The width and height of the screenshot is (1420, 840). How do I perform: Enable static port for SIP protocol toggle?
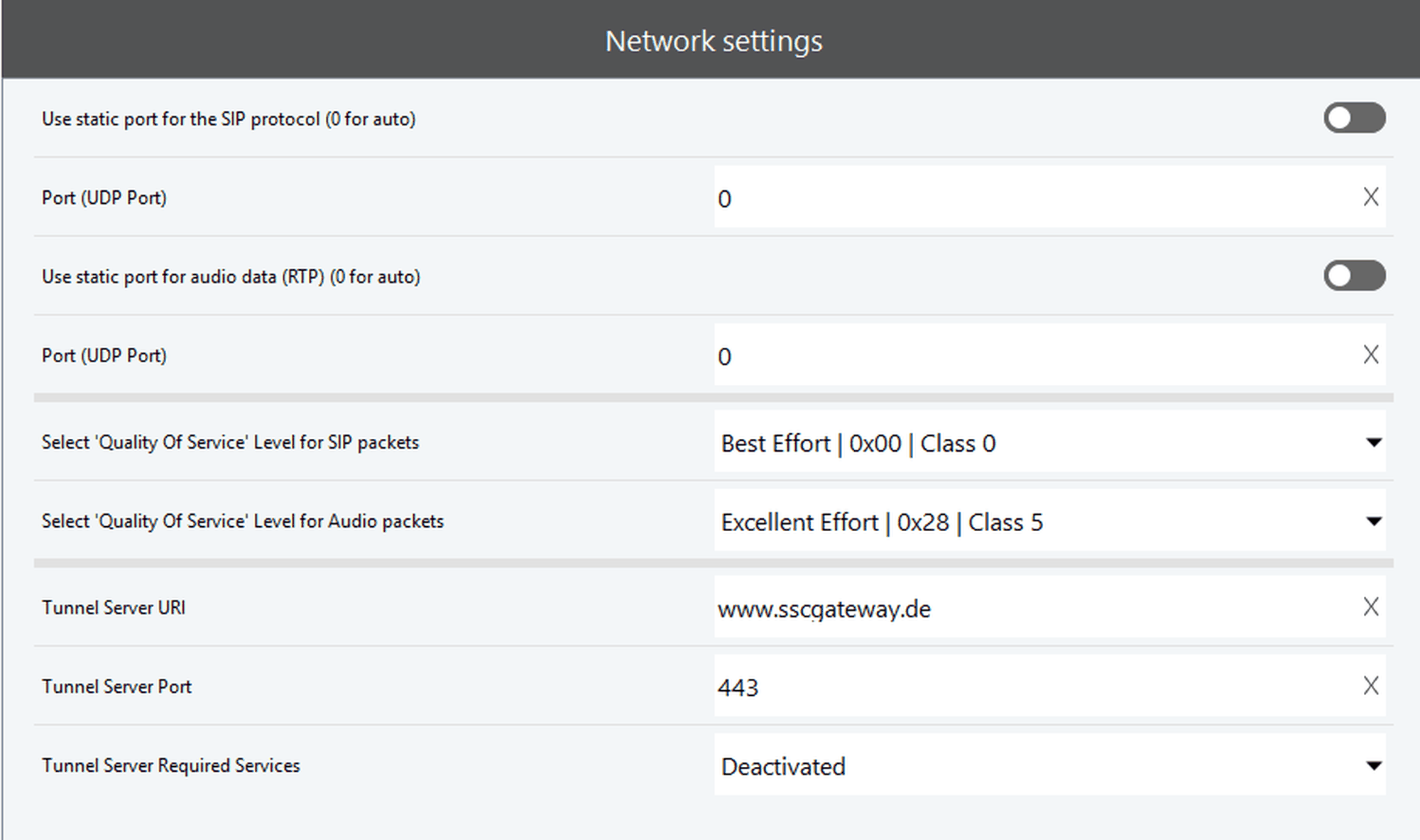(1353, 118)
